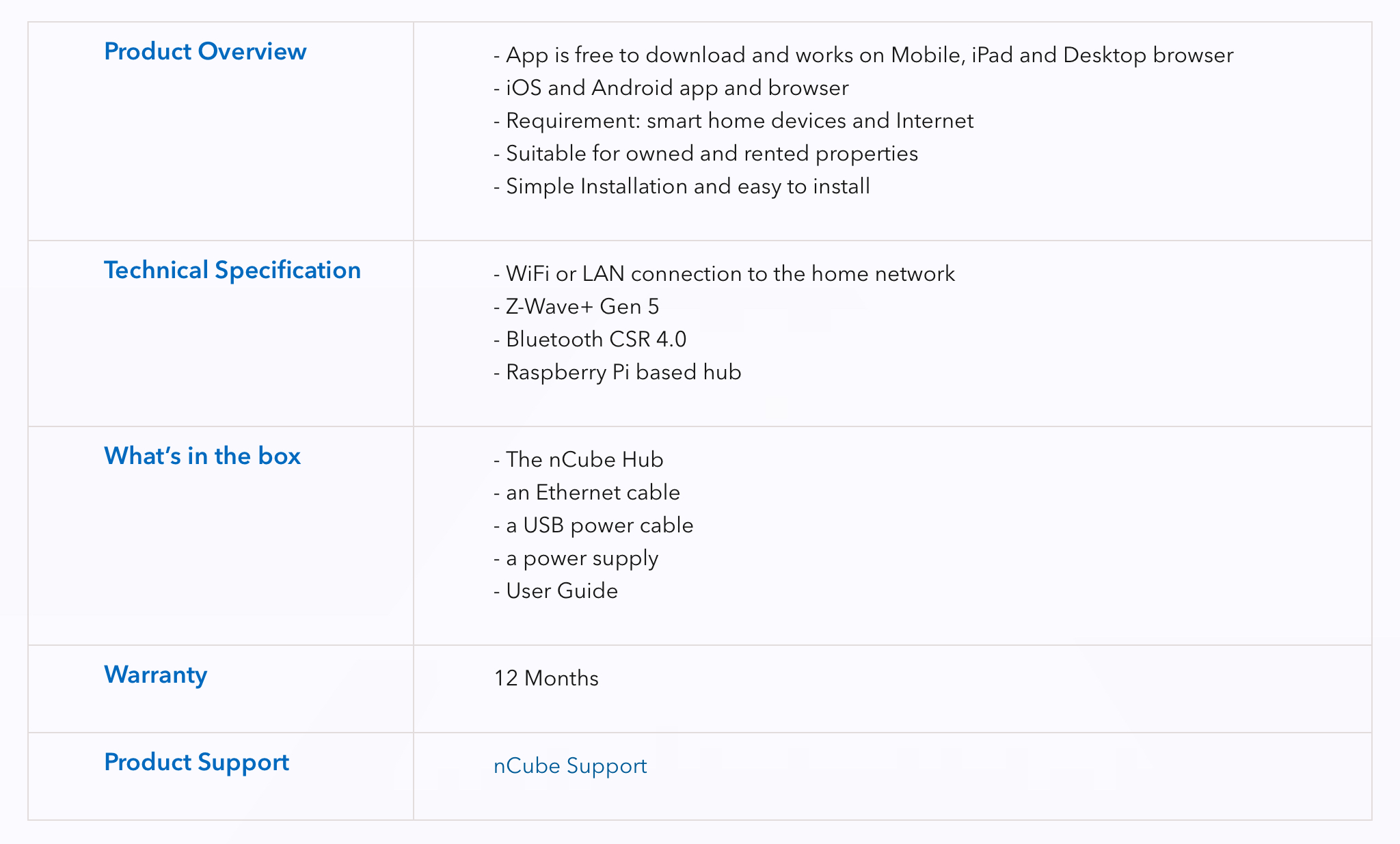Click the power supply list entry
The height and width of the screenshot is (844, 1400).
click(576, 558)
